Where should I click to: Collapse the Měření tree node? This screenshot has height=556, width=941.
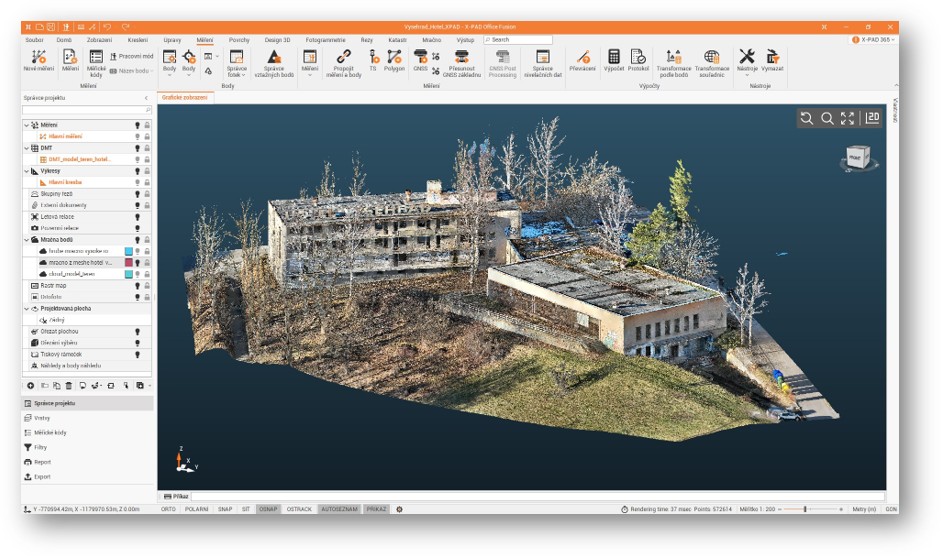tap(26, 125)
